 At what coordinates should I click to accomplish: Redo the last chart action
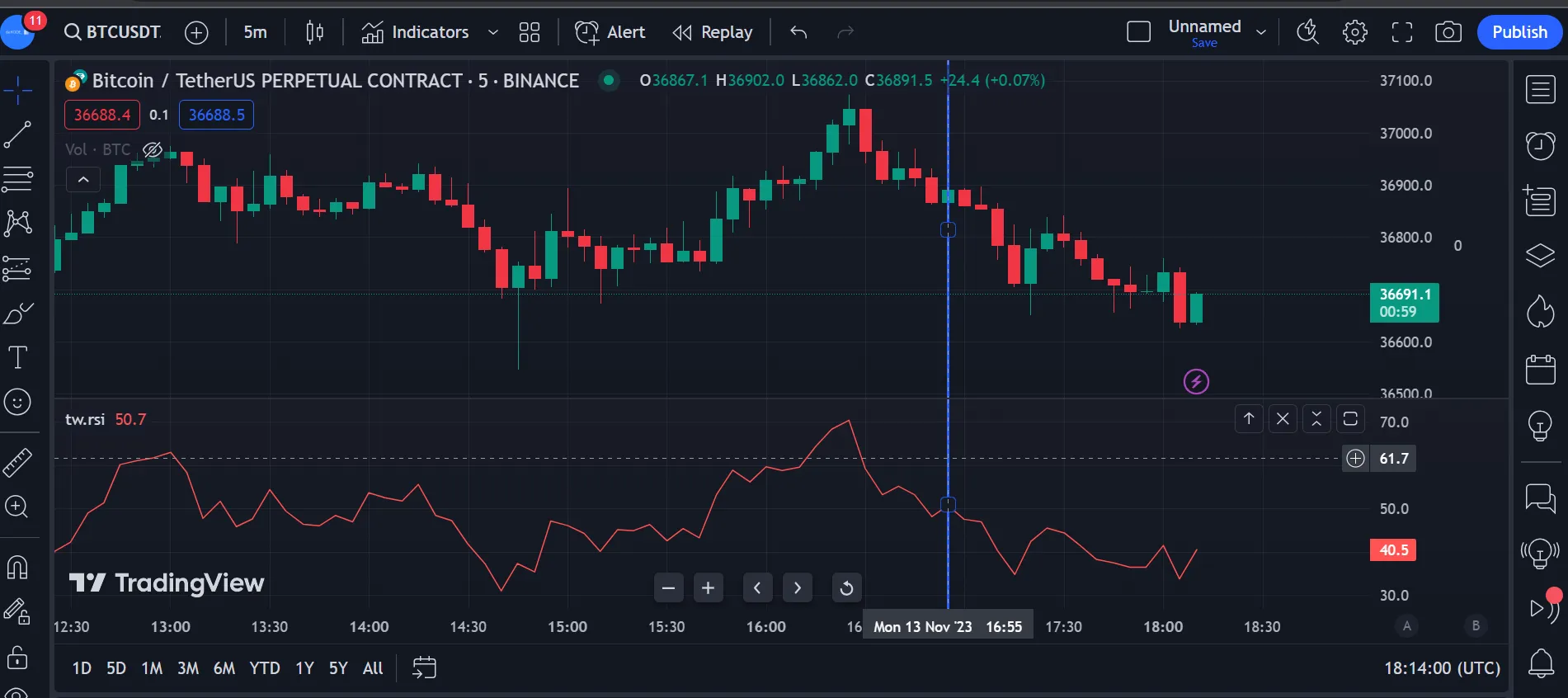pyautogui.click(x=845, y=32)
